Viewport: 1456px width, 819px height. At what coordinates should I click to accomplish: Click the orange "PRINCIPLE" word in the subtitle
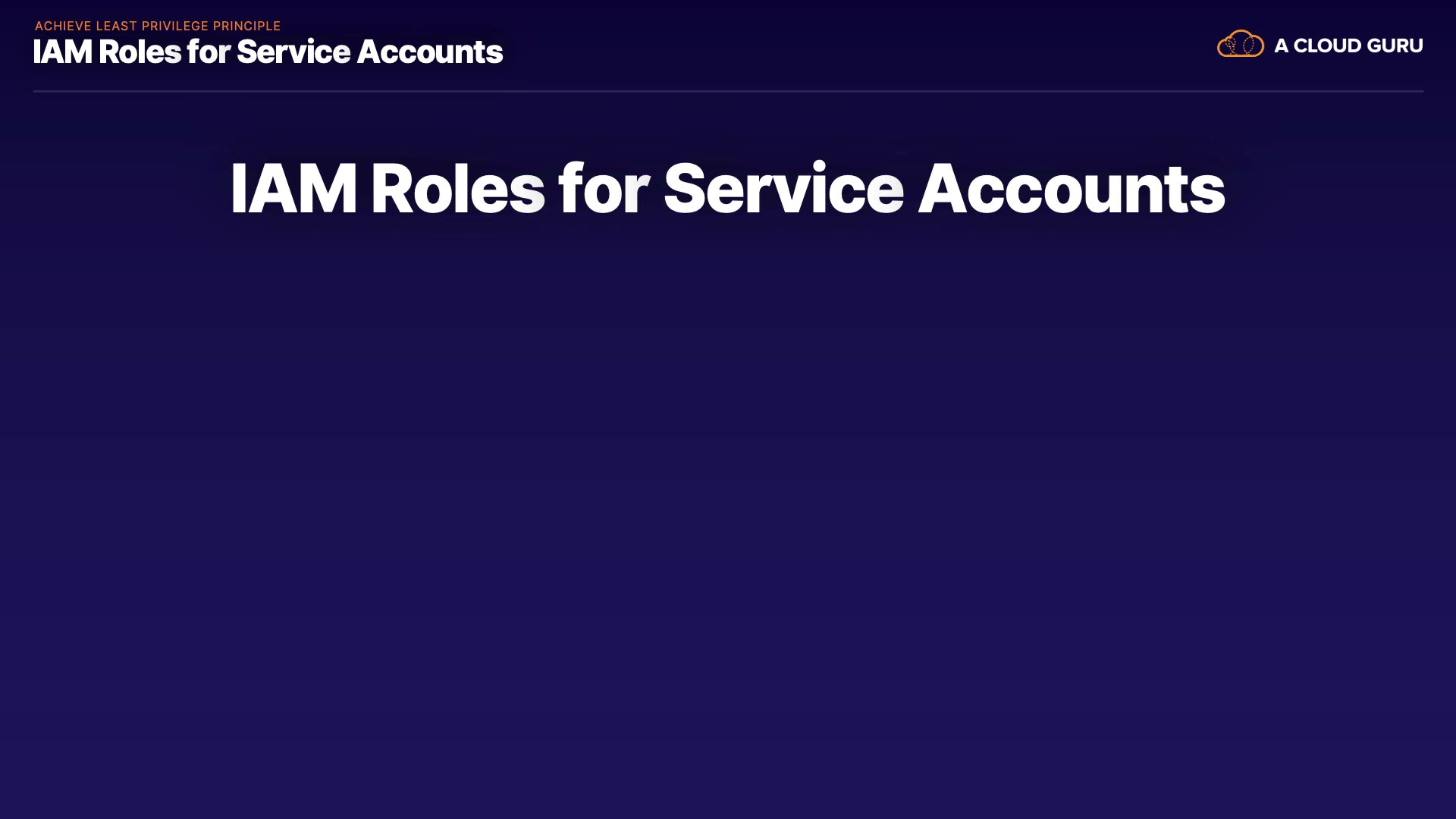pos(246,26)
